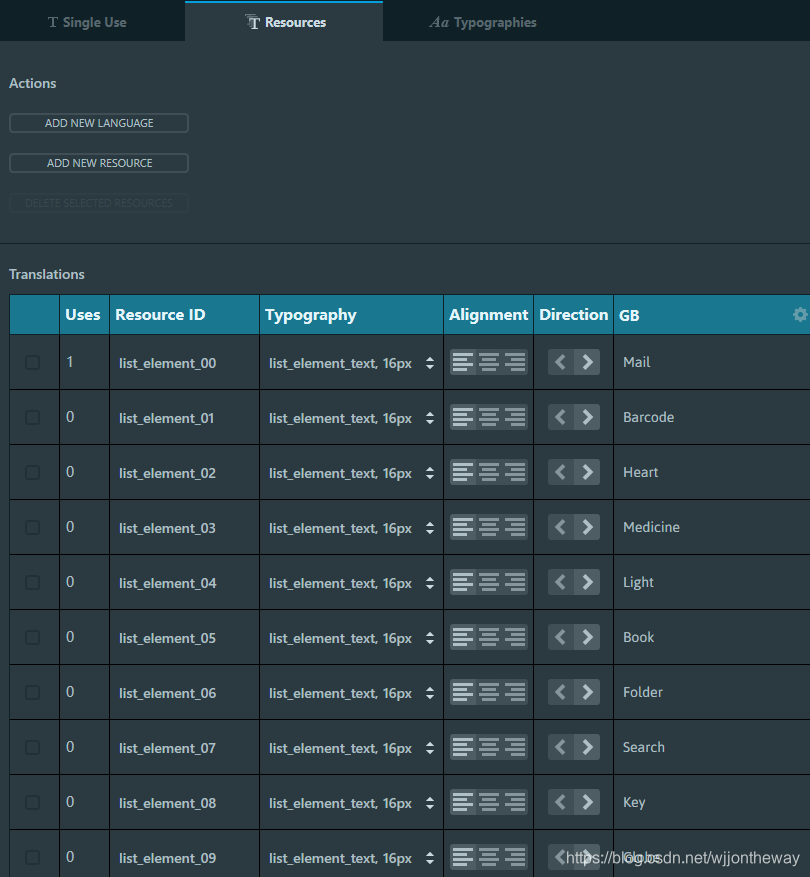Tick the checkbox for list_element_06
The image size is (810, 877).
[32, 692]
